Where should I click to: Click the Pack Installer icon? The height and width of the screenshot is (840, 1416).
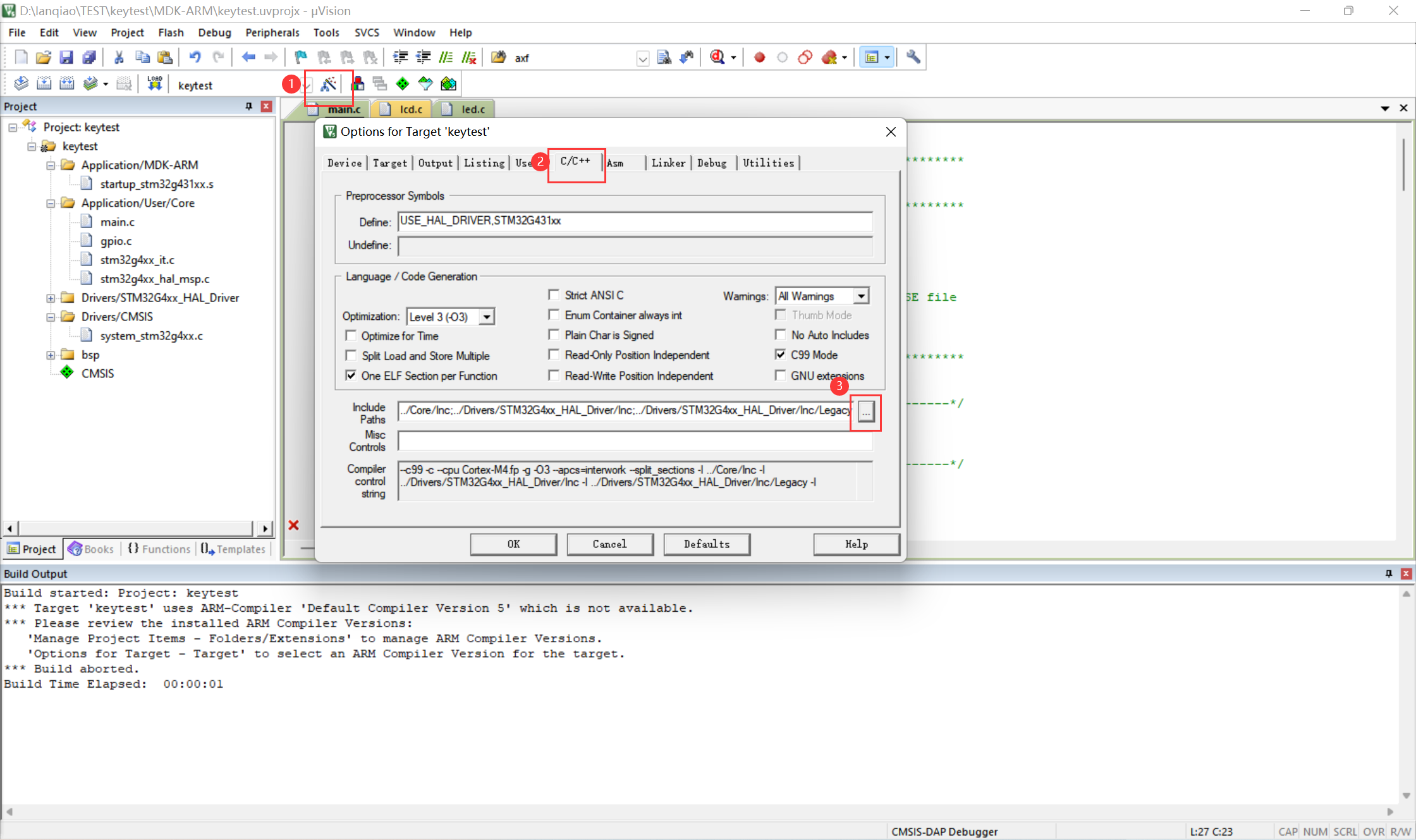[x=448, y=84]
